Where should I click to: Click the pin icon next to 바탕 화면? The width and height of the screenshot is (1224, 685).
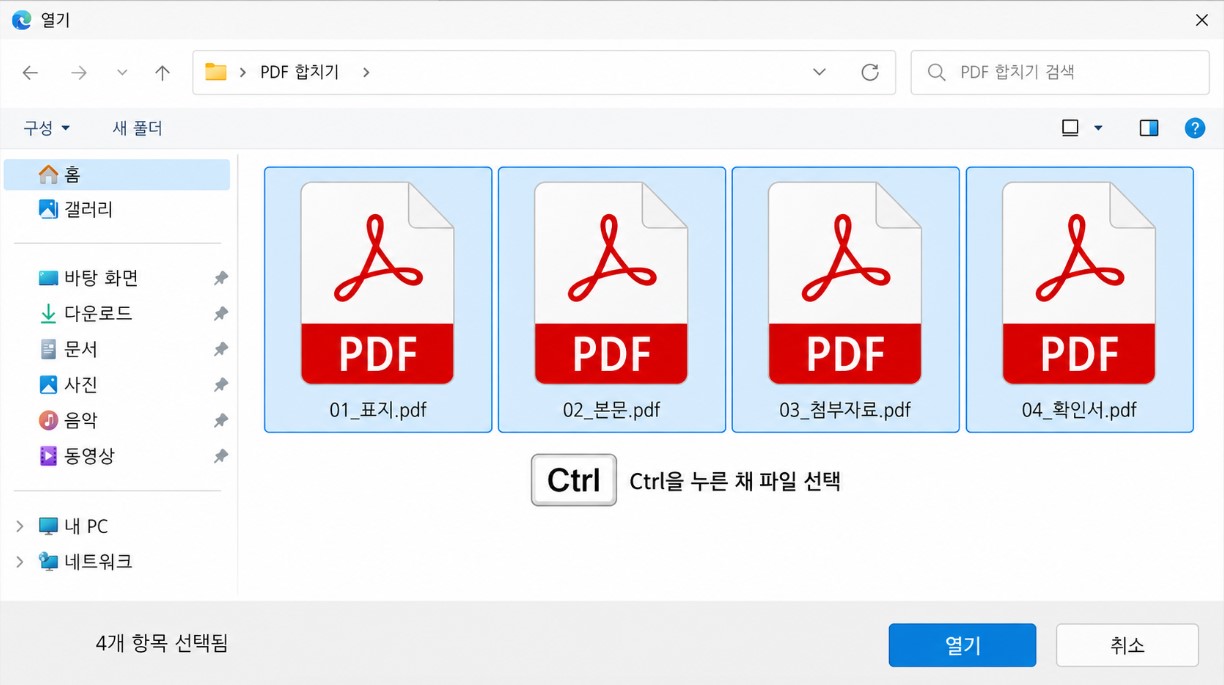220,278
